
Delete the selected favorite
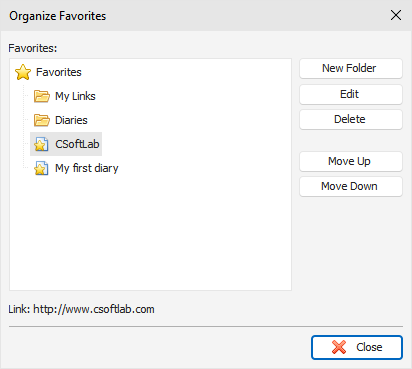click(351, 119)
